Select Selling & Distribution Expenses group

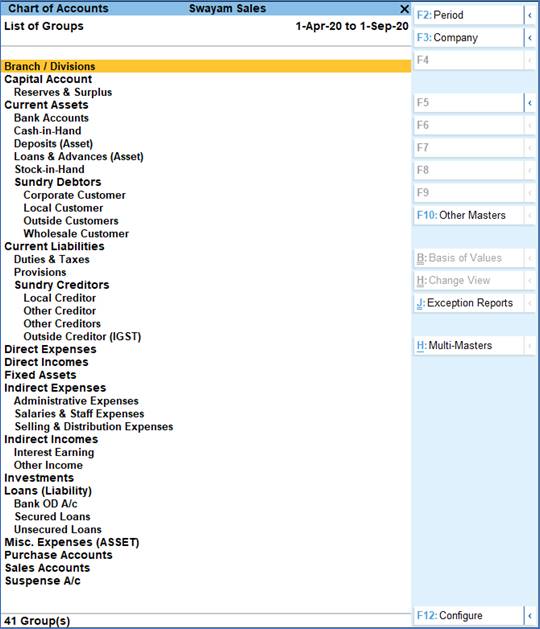pyautogui.click(x=94, y=426)
